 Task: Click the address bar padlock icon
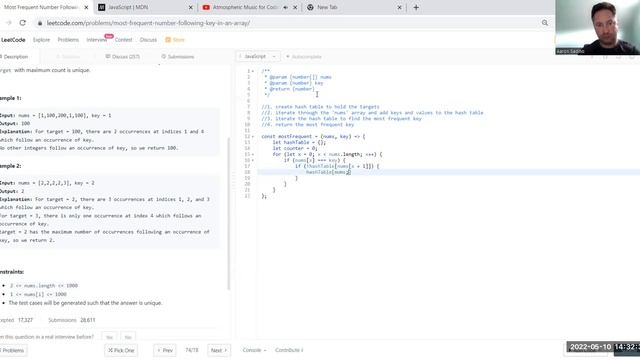(x=40, y=23)
